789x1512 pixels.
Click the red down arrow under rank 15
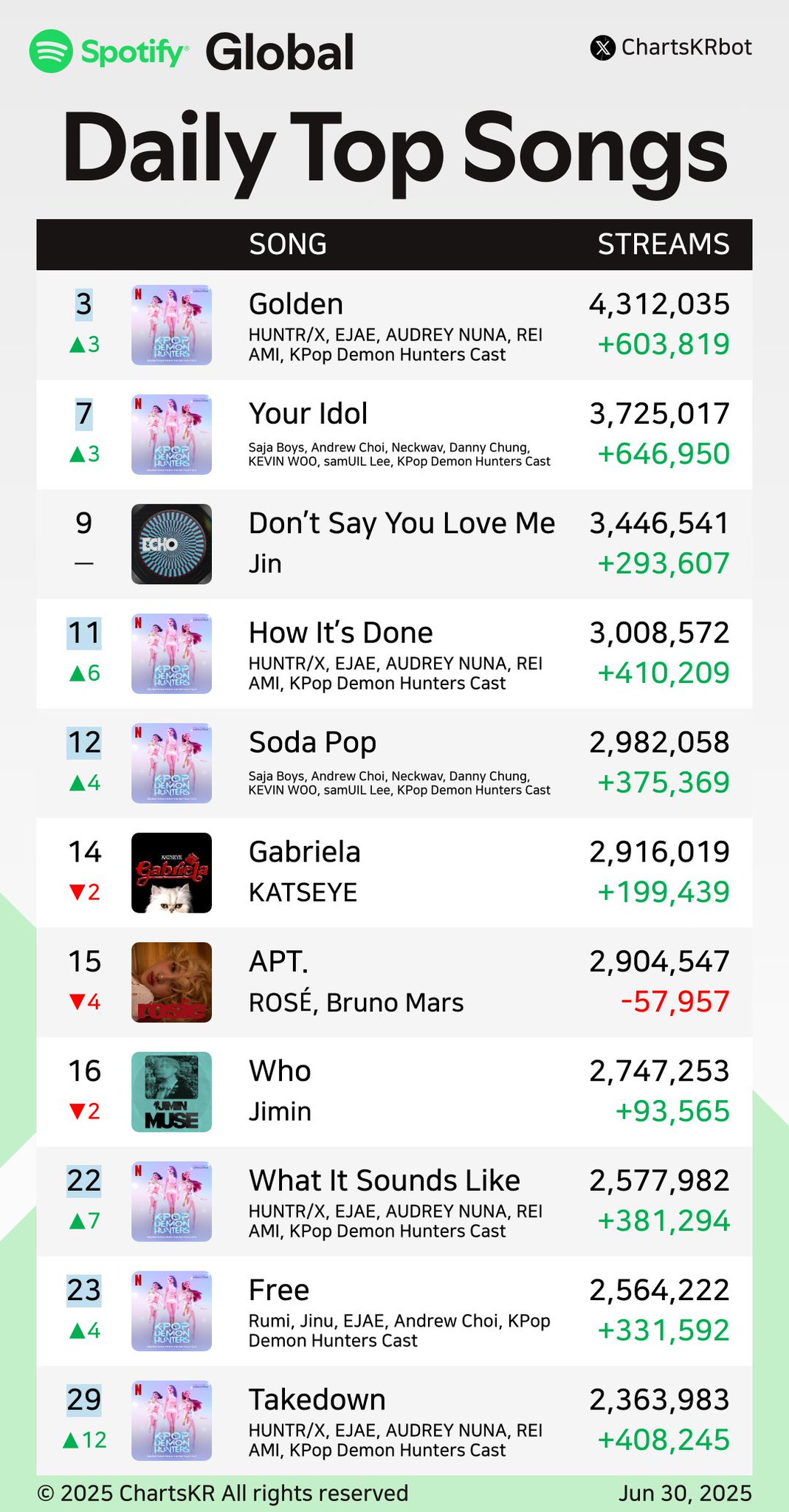(77, 1002)
